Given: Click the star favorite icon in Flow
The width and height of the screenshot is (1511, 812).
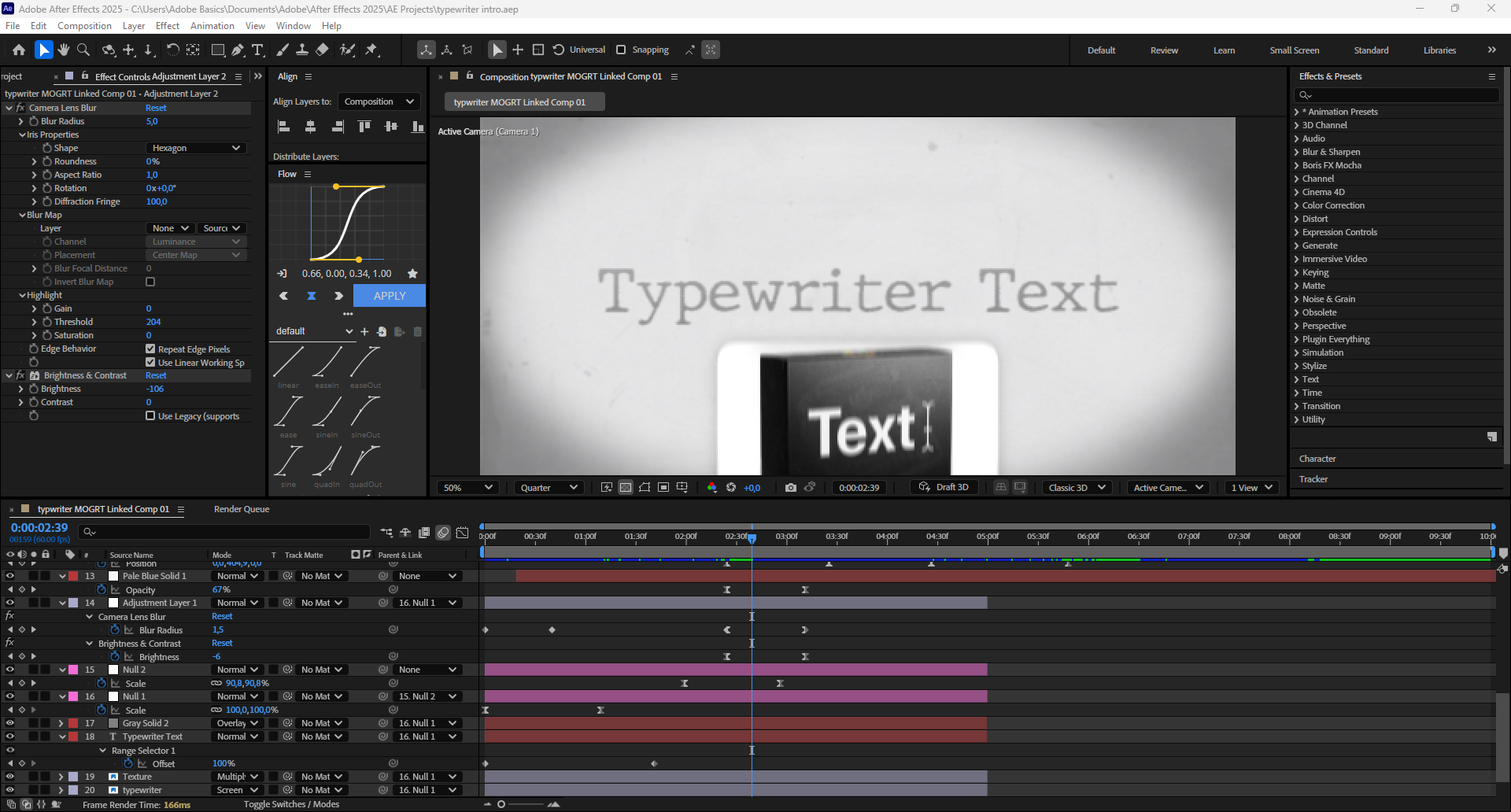Looking at the screenshot, I should tap(412, 273).
